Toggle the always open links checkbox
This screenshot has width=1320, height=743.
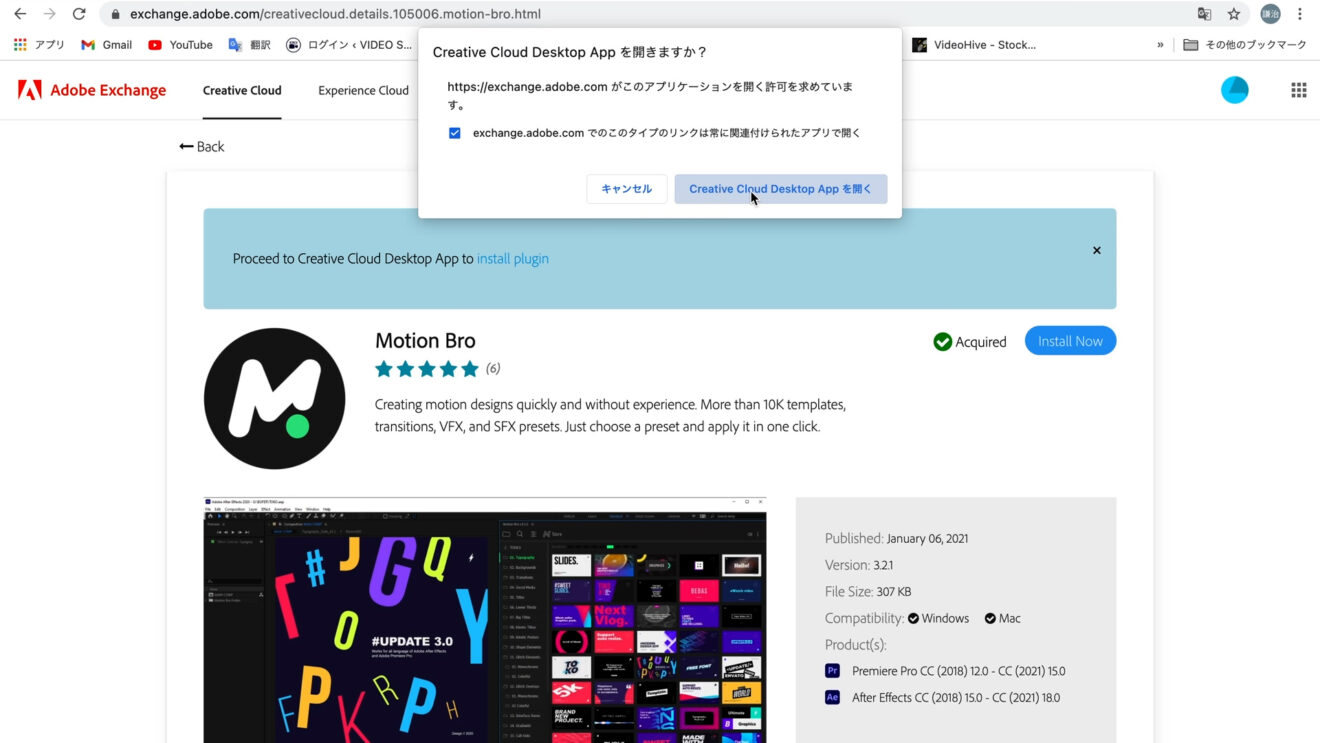(x=455, y=133)
